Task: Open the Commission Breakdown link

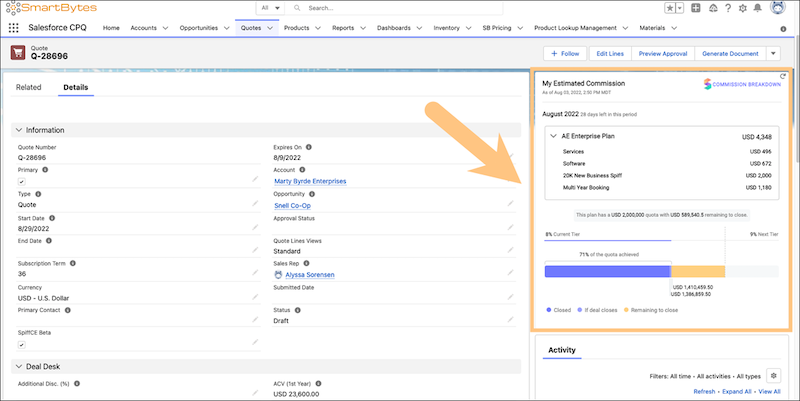Action: 742,84
